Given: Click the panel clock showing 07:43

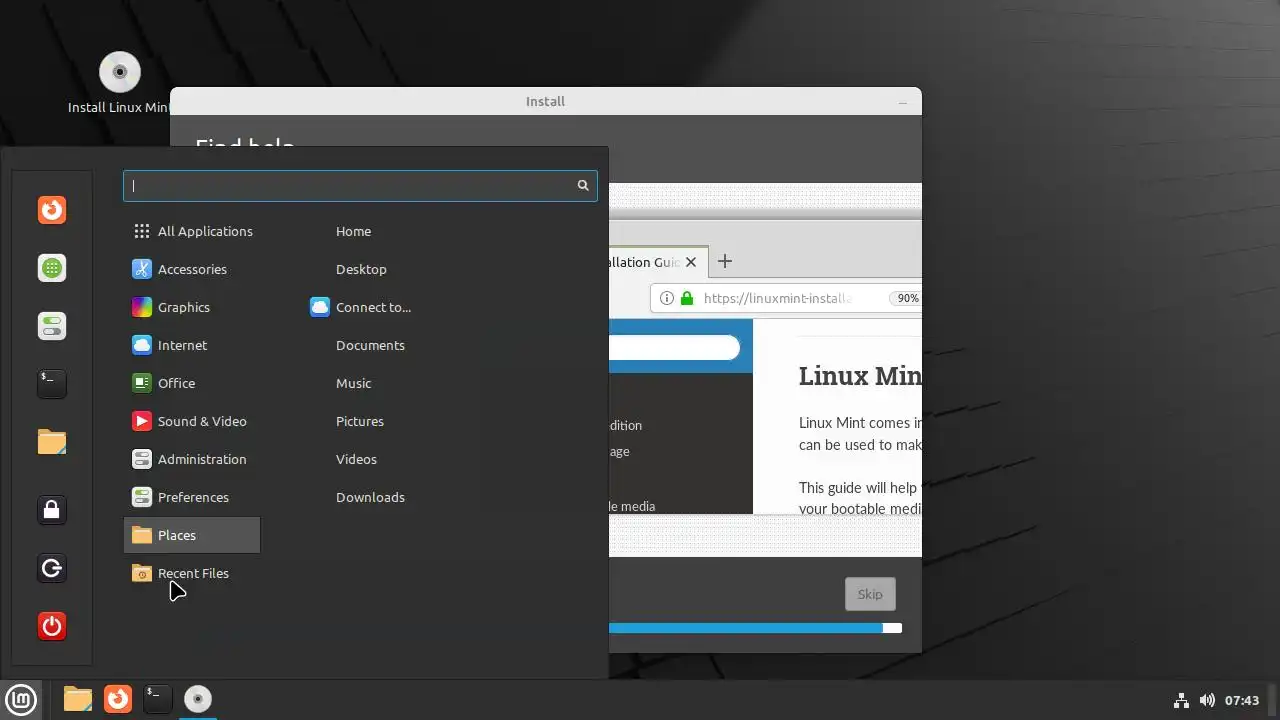Looking at the screenshot, I should coord(1242,700).
